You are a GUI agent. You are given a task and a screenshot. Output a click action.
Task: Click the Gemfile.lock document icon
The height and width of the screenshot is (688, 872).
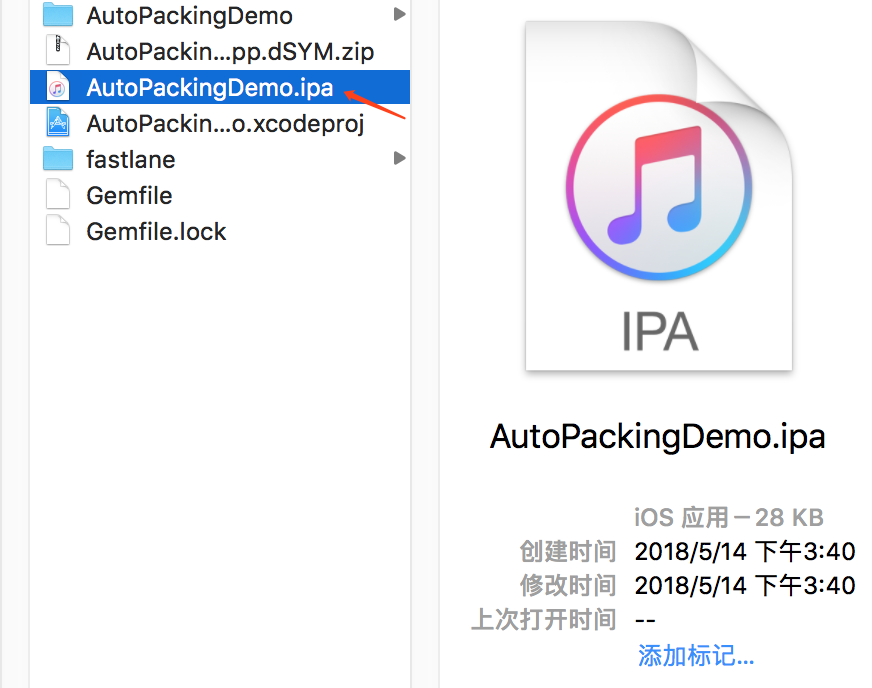click(x=57, y=231)
